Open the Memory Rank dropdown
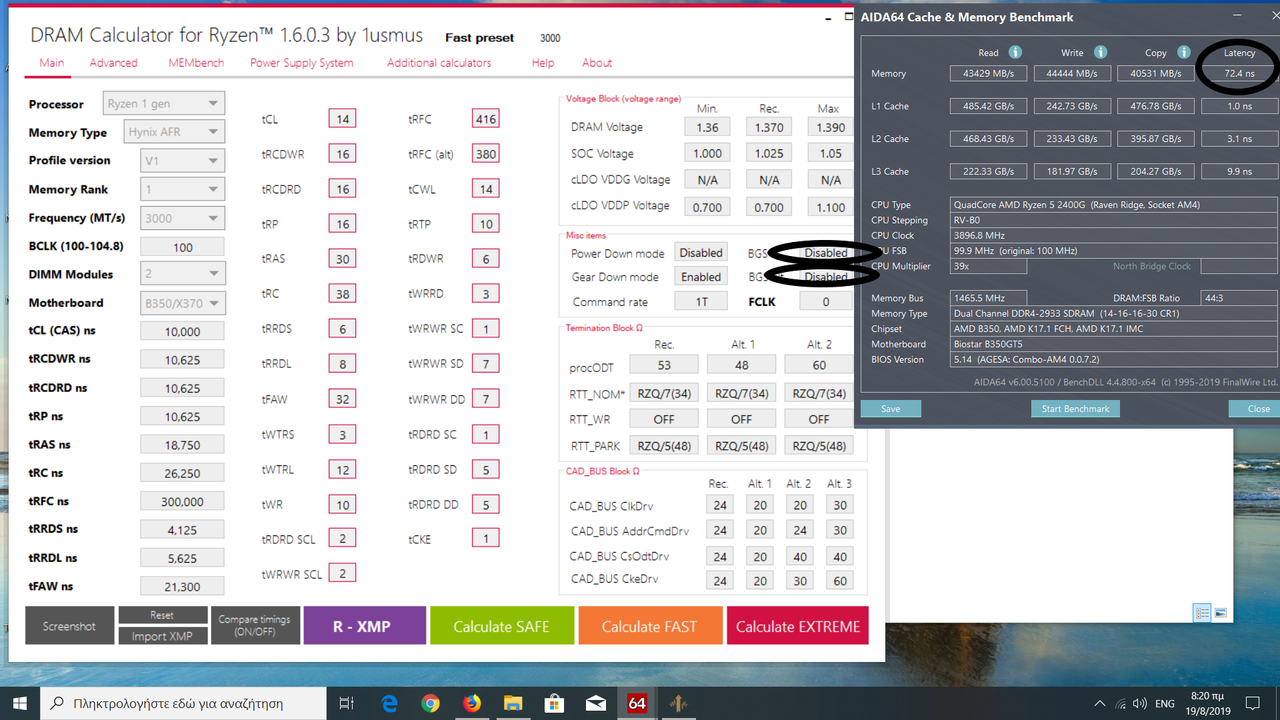Viewport: 1280px width, 720px height. click(182, 189)
